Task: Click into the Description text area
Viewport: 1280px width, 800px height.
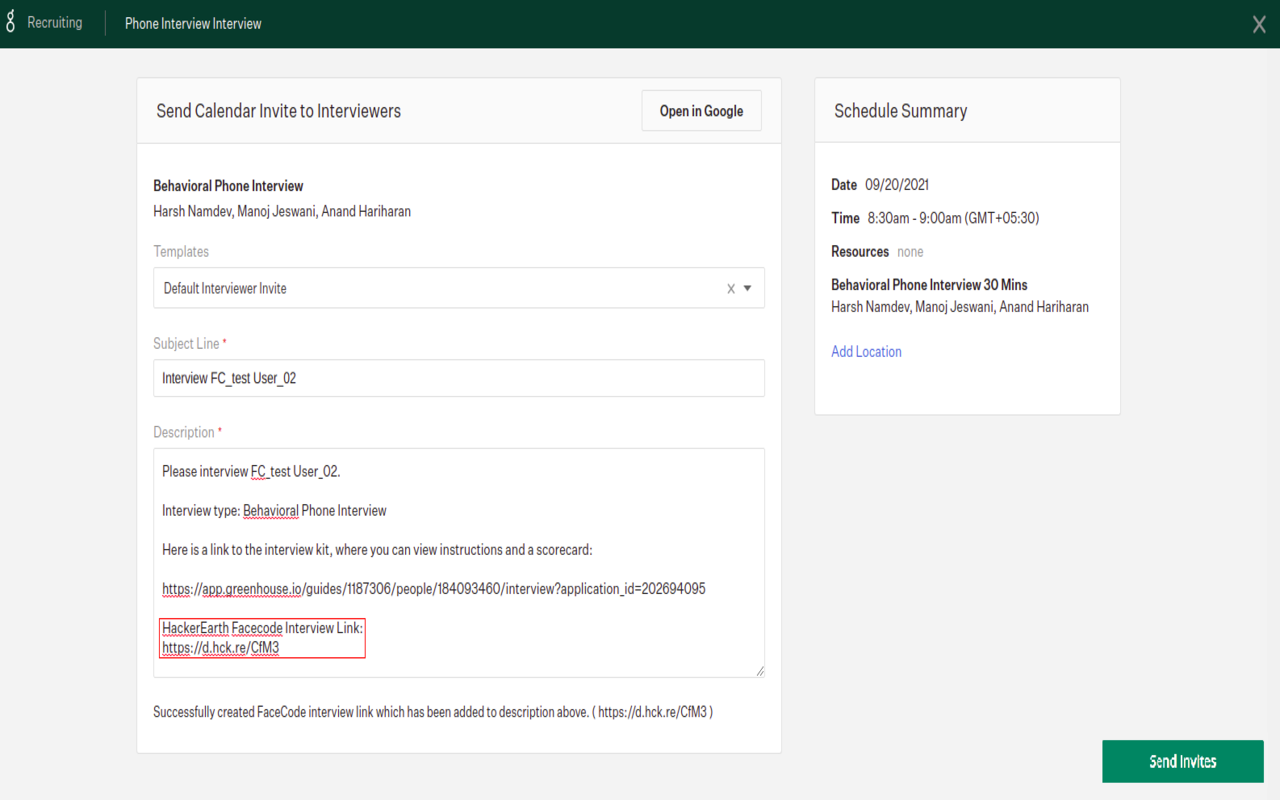Action: (x=459, y=562)
